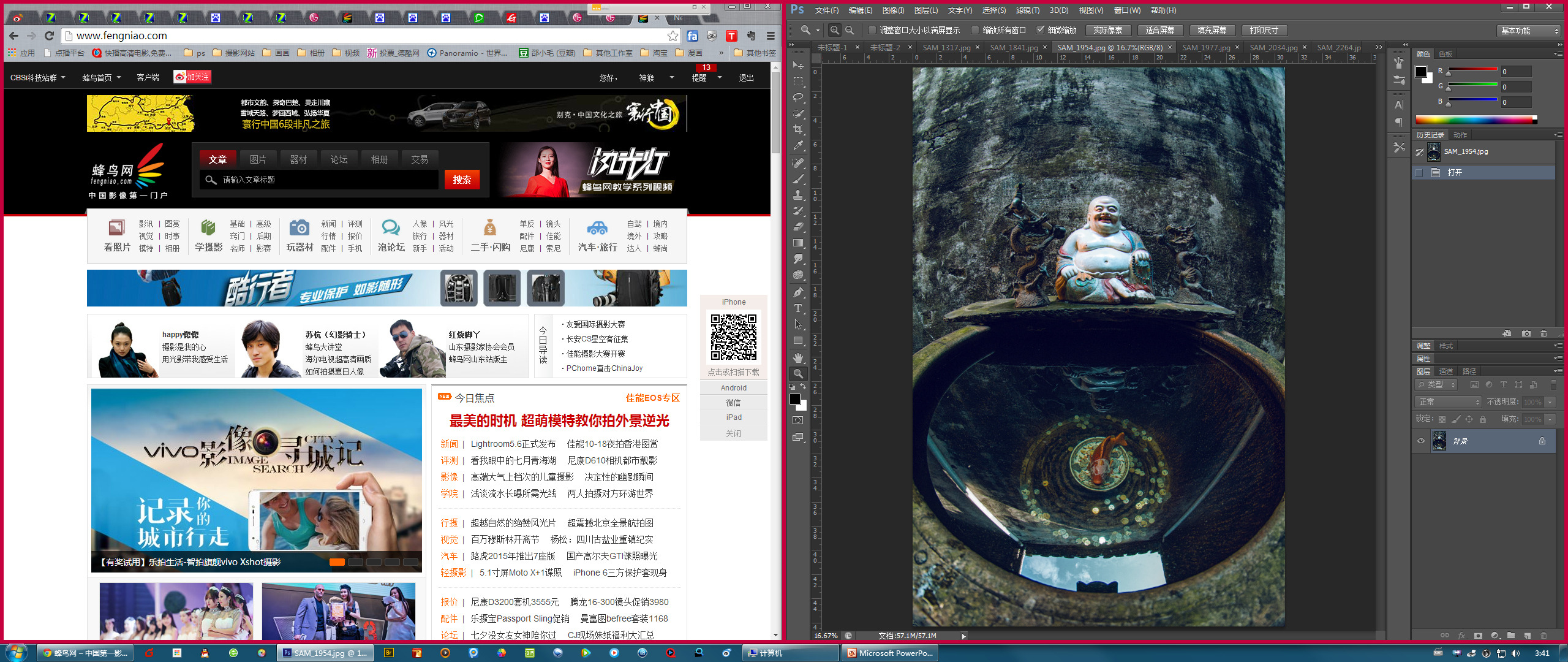The image size is (1568, 662).
Task: Toggle 缩放所有窗口 checkbox
Action: click(x=975, y=30)
